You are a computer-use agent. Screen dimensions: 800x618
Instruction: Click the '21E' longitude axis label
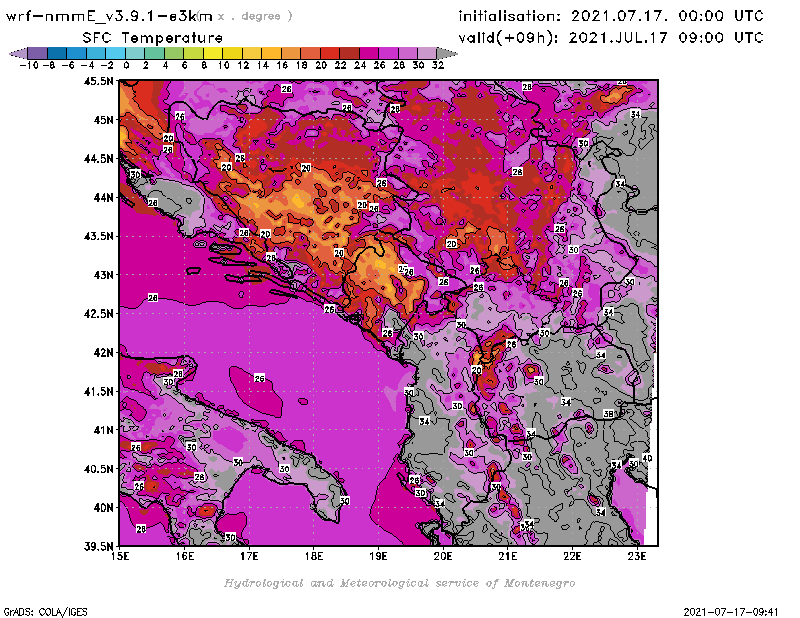(508, 557)
